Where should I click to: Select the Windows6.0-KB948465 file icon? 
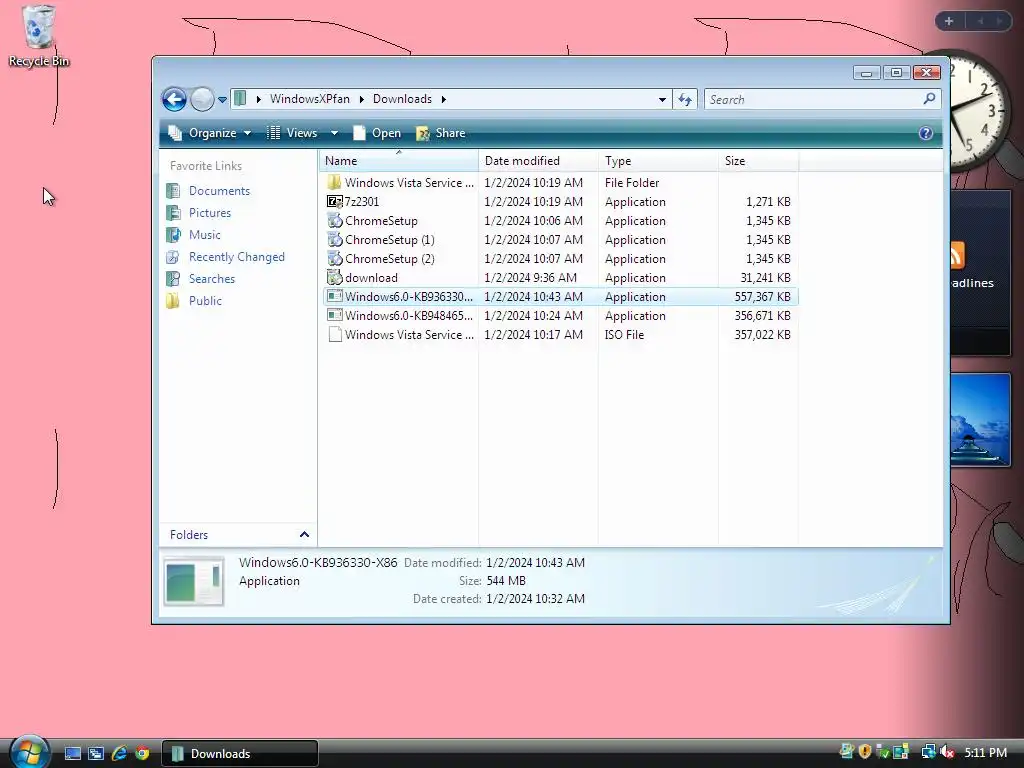pyautogui.click(x=334, y=315)
